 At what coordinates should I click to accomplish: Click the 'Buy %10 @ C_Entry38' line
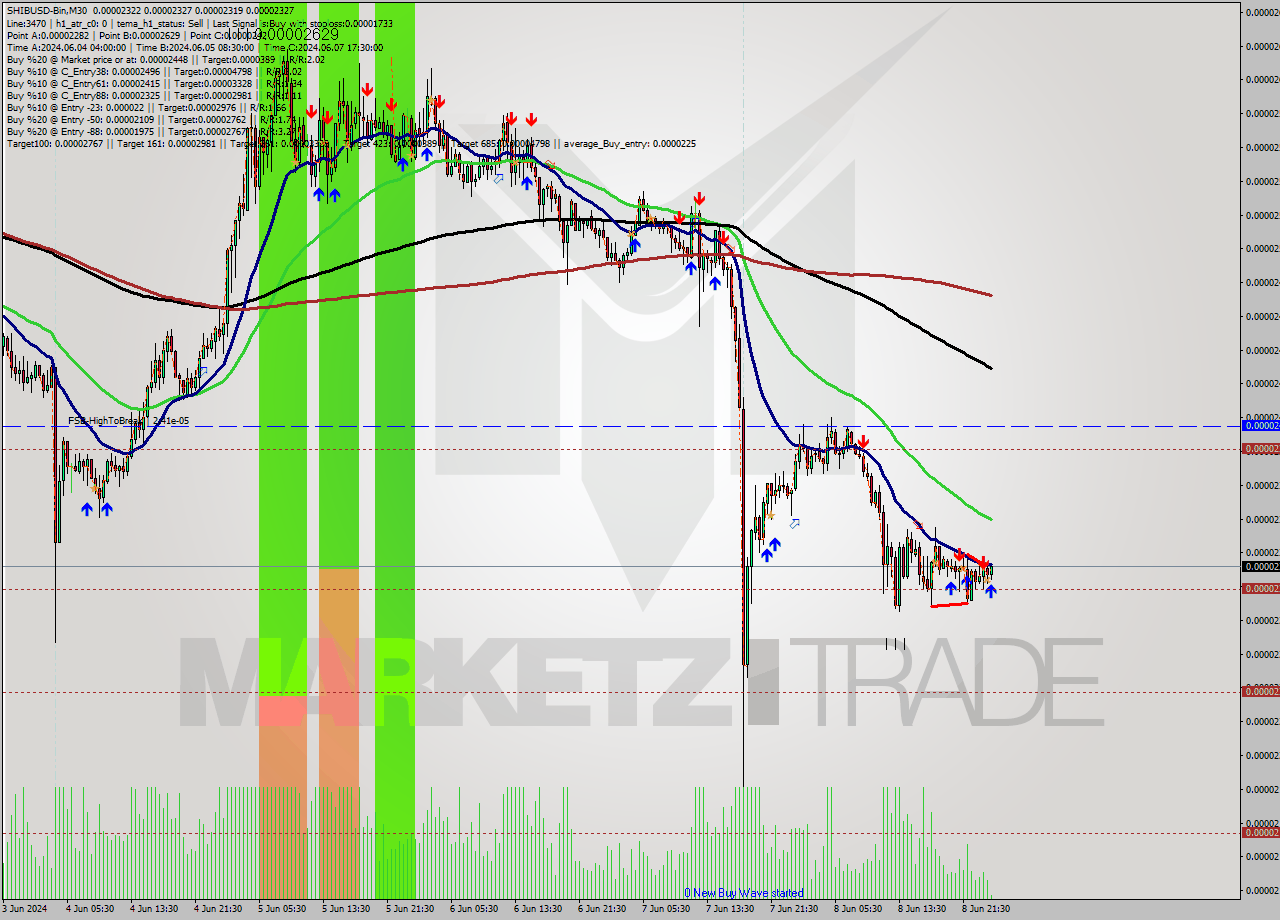click(x=154, y=71)
